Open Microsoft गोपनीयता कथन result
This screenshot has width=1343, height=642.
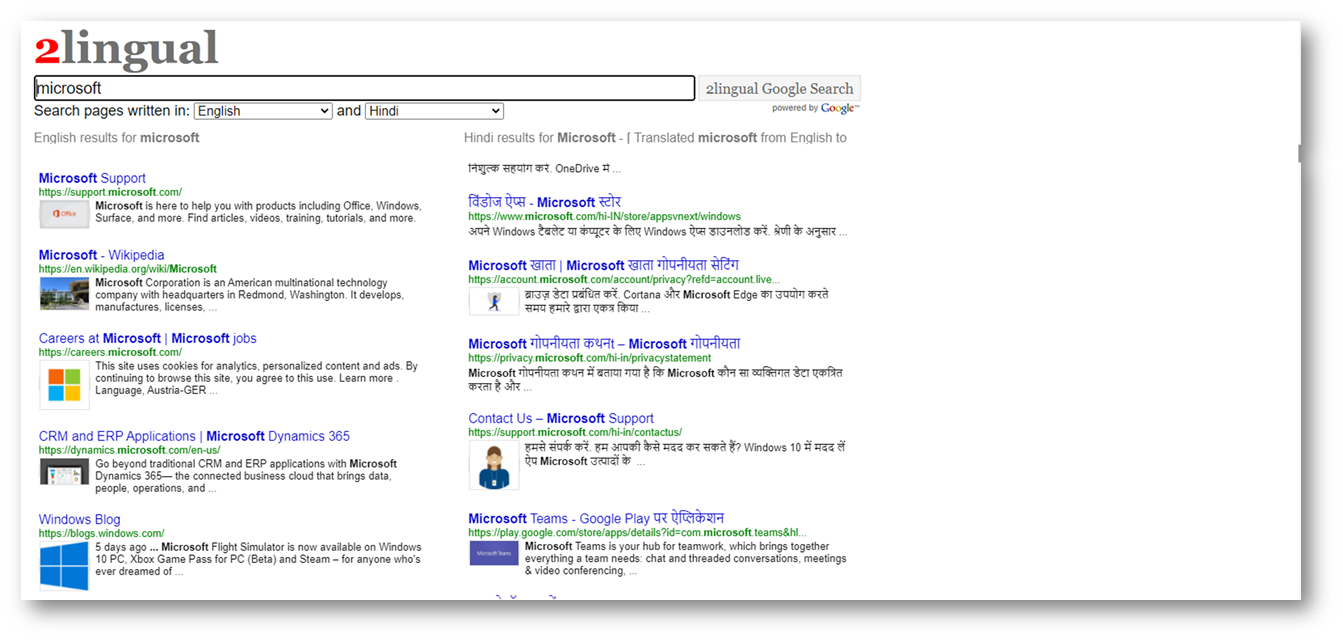604,343
